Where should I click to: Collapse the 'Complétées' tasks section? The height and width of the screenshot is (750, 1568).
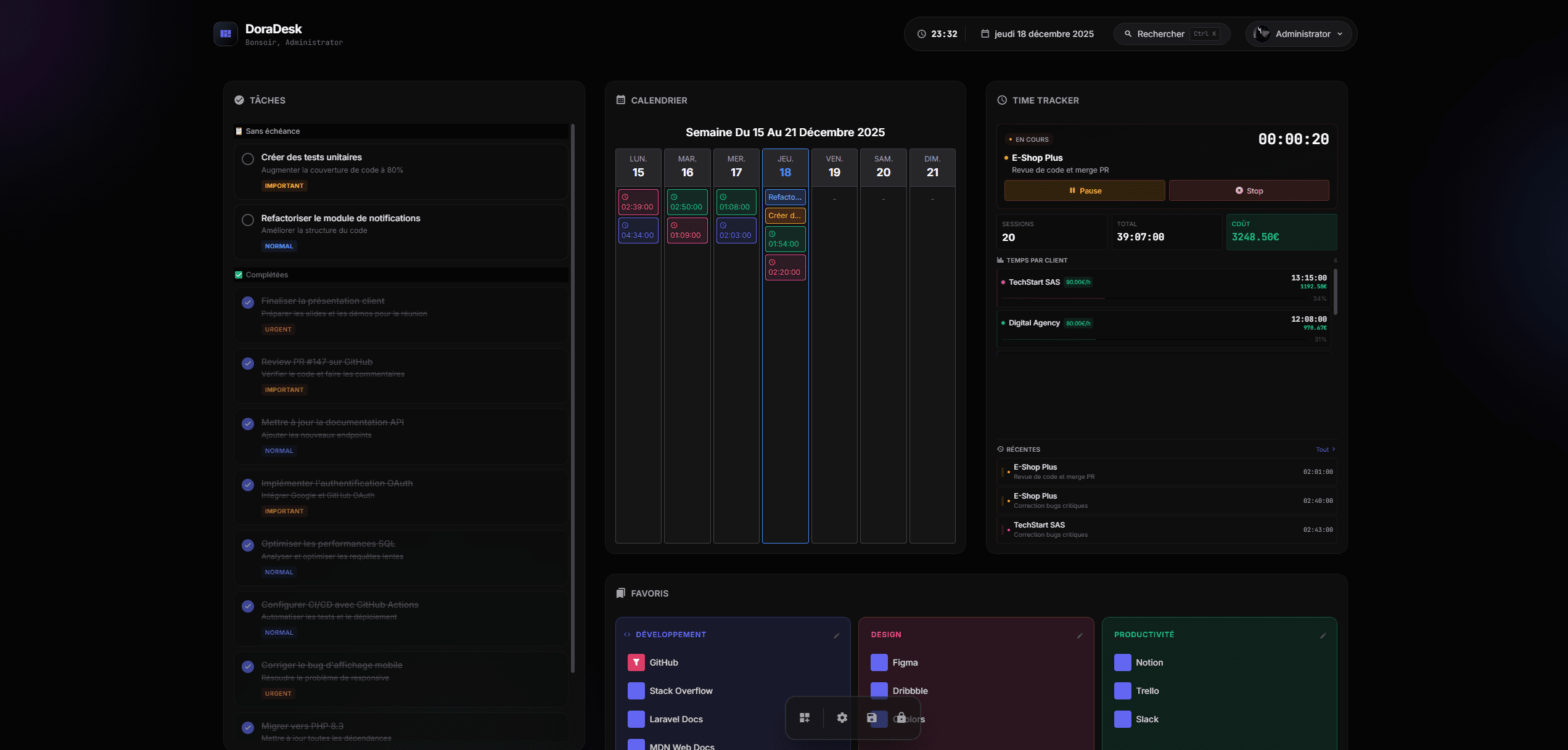click(266, 275)
